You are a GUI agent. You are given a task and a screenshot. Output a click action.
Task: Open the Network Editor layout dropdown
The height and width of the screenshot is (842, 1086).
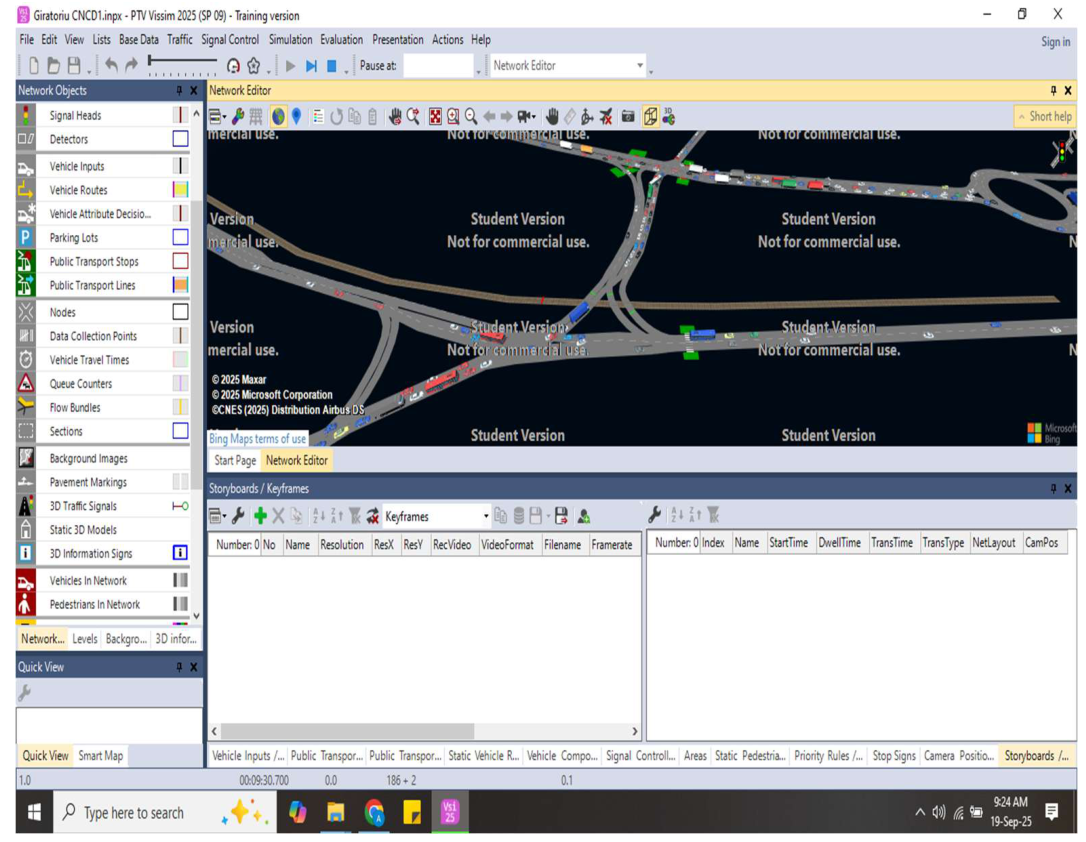568,66
